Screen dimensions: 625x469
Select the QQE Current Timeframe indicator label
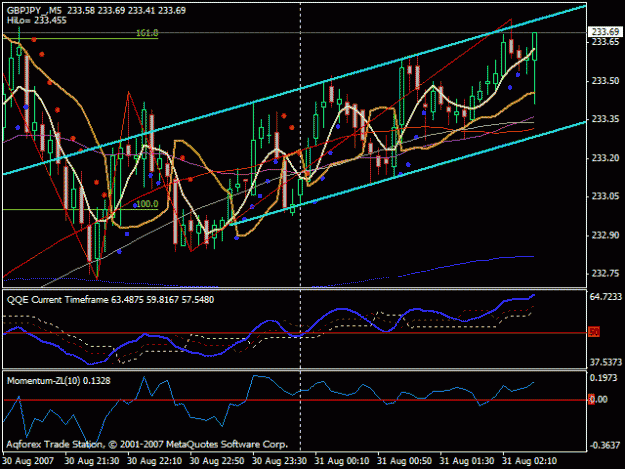coord(110,300)
